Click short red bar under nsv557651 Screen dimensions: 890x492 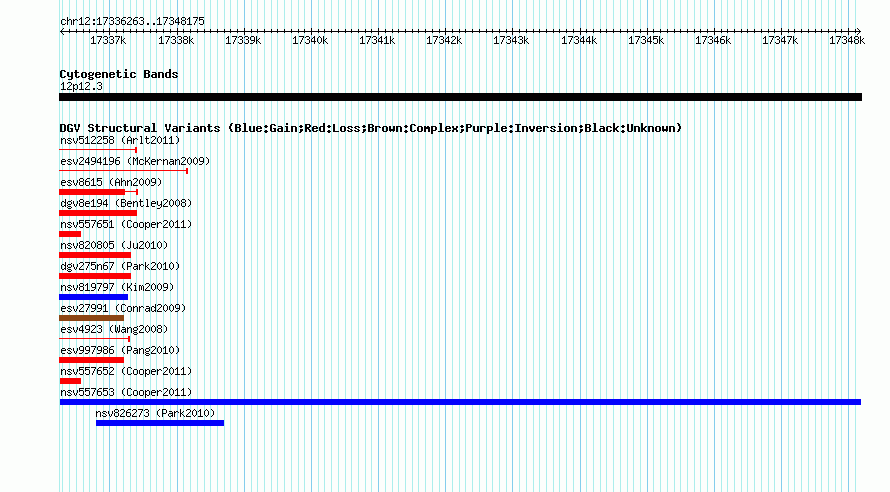(x=70, y=234)
